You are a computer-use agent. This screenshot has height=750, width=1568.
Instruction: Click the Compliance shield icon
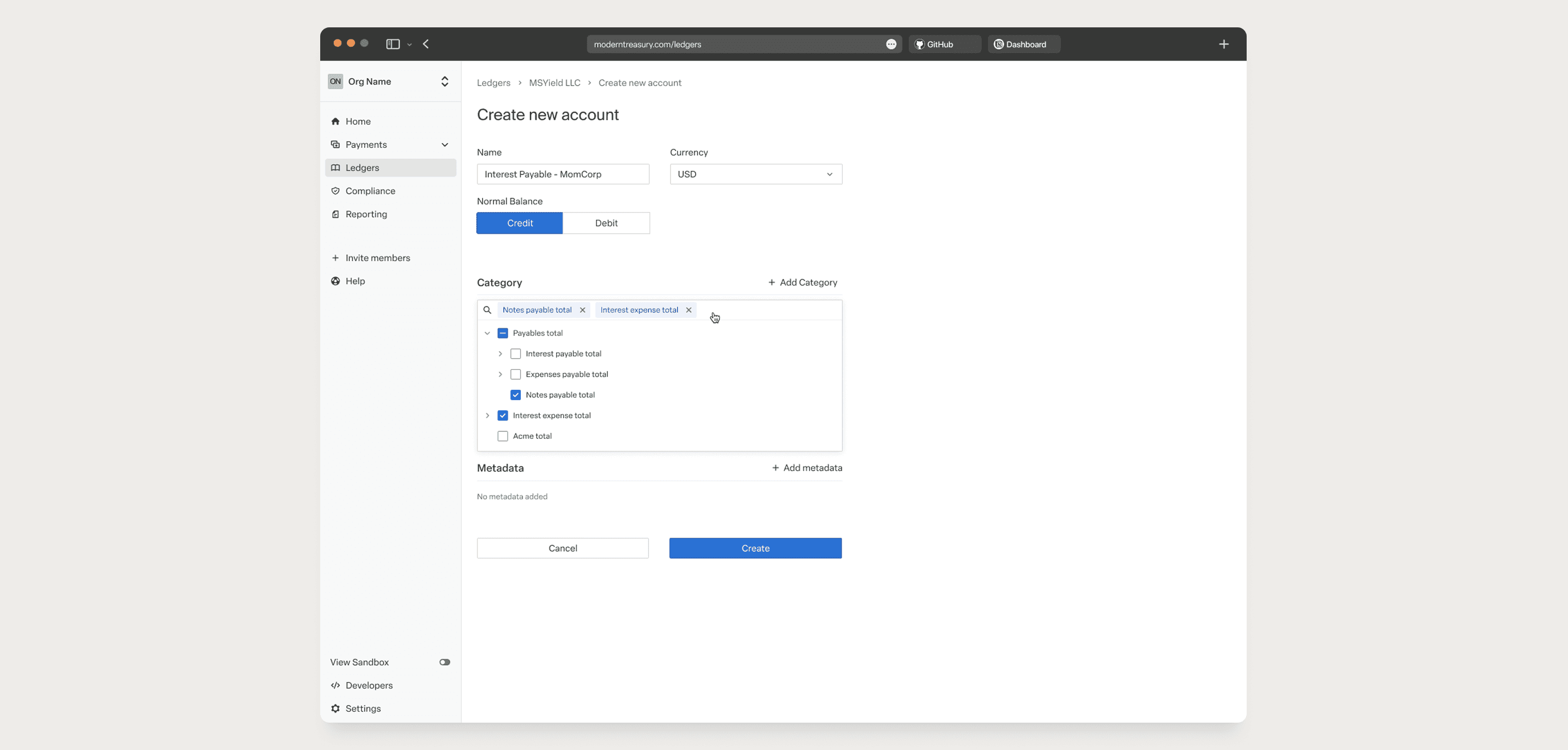point(336,190)
